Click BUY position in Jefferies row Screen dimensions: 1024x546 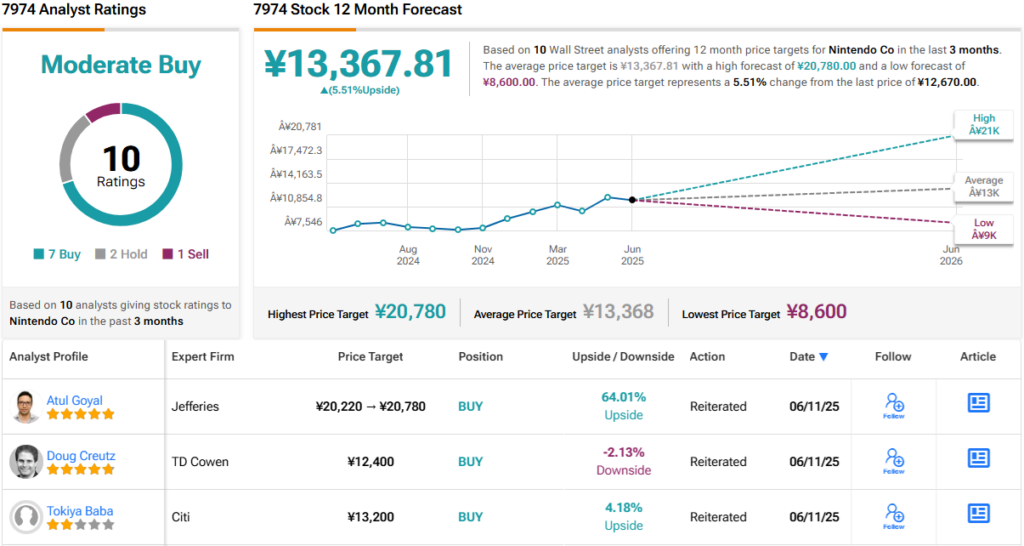[470, 406]
